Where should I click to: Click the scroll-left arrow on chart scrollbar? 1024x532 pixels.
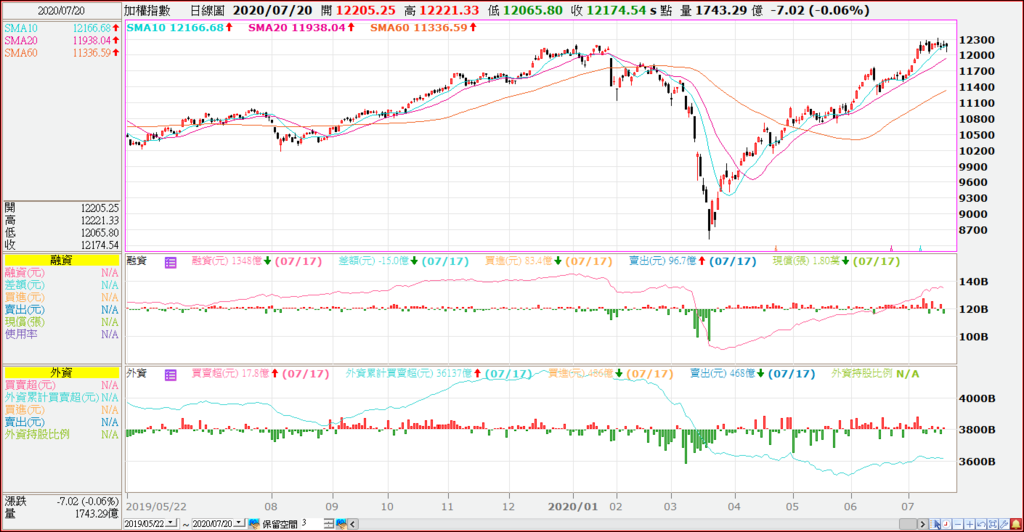[353, 524]
